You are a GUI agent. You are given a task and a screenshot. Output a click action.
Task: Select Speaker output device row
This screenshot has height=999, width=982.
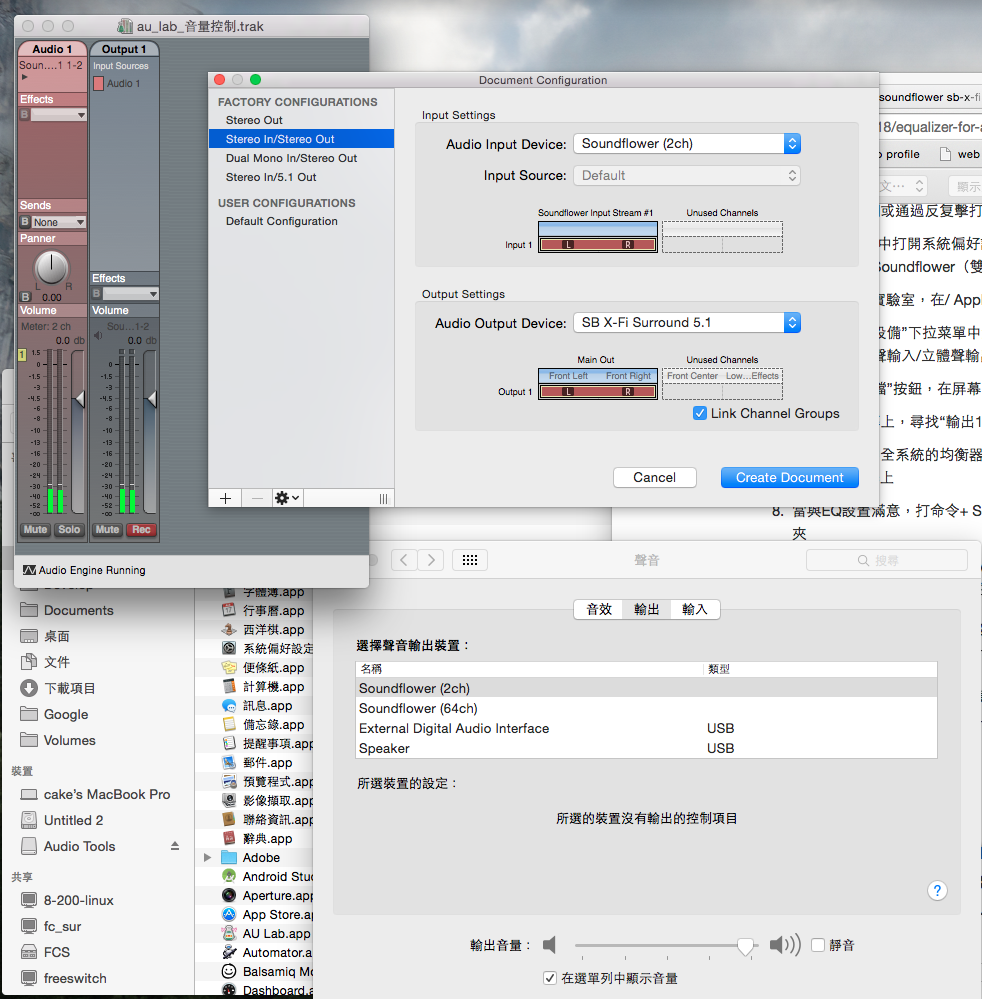(646, 748)
